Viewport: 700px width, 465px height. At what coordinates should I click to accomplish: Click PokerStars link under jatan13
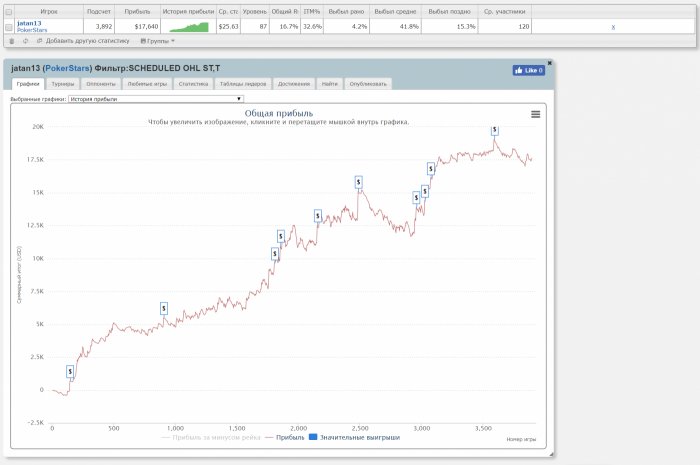point(32,30)
